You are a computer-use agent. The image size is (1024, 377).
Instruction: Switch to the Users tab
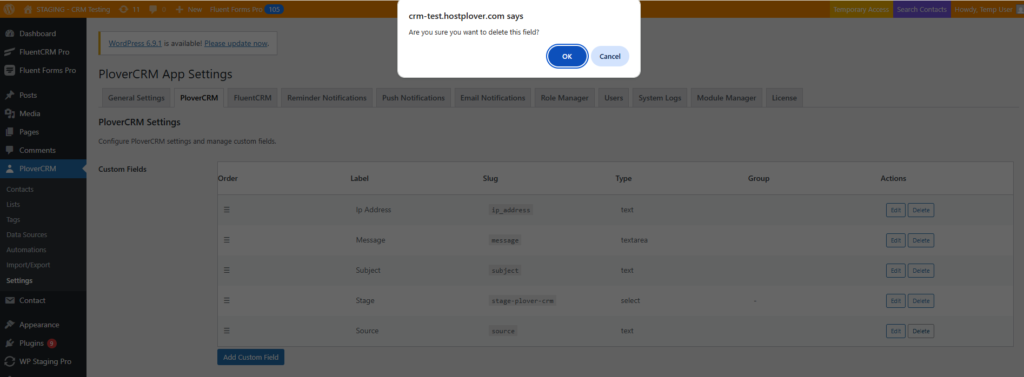click(613, 98)
